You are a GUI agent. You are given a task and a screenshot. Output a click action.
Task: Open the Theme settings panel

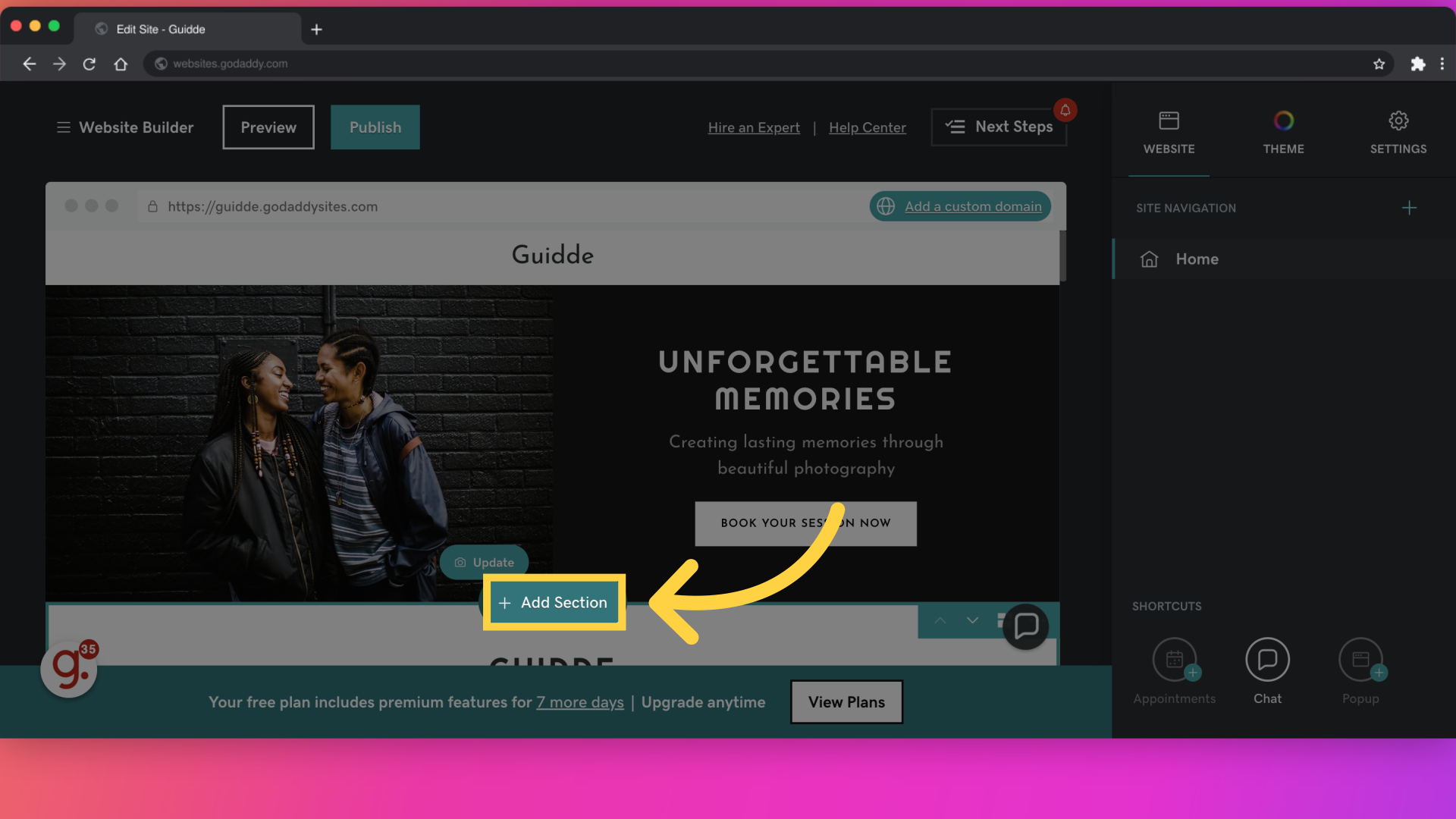pyautogui.click(x=1283, y=131)
